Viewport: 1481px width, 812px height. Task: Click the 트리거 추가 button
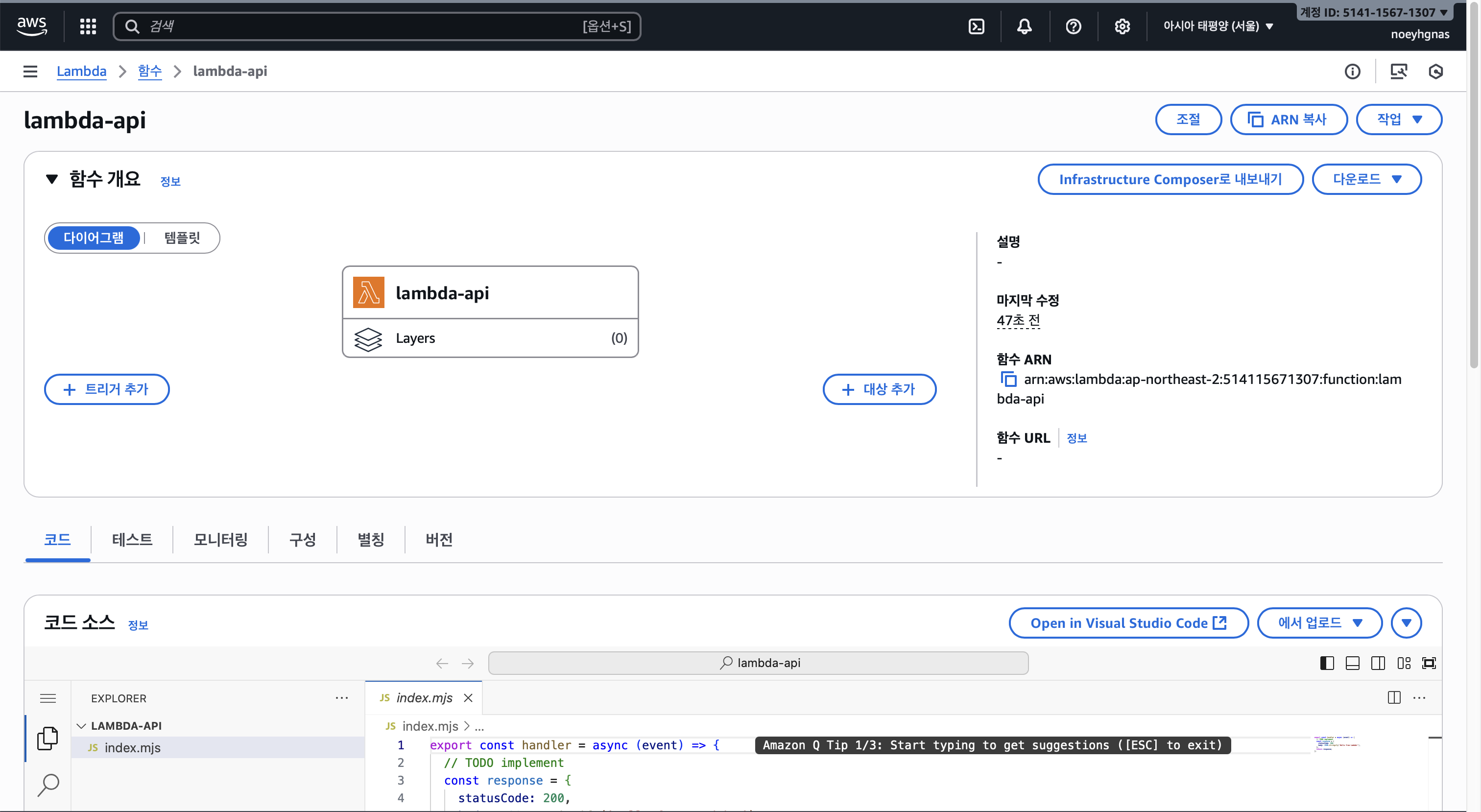coord(107,389)
